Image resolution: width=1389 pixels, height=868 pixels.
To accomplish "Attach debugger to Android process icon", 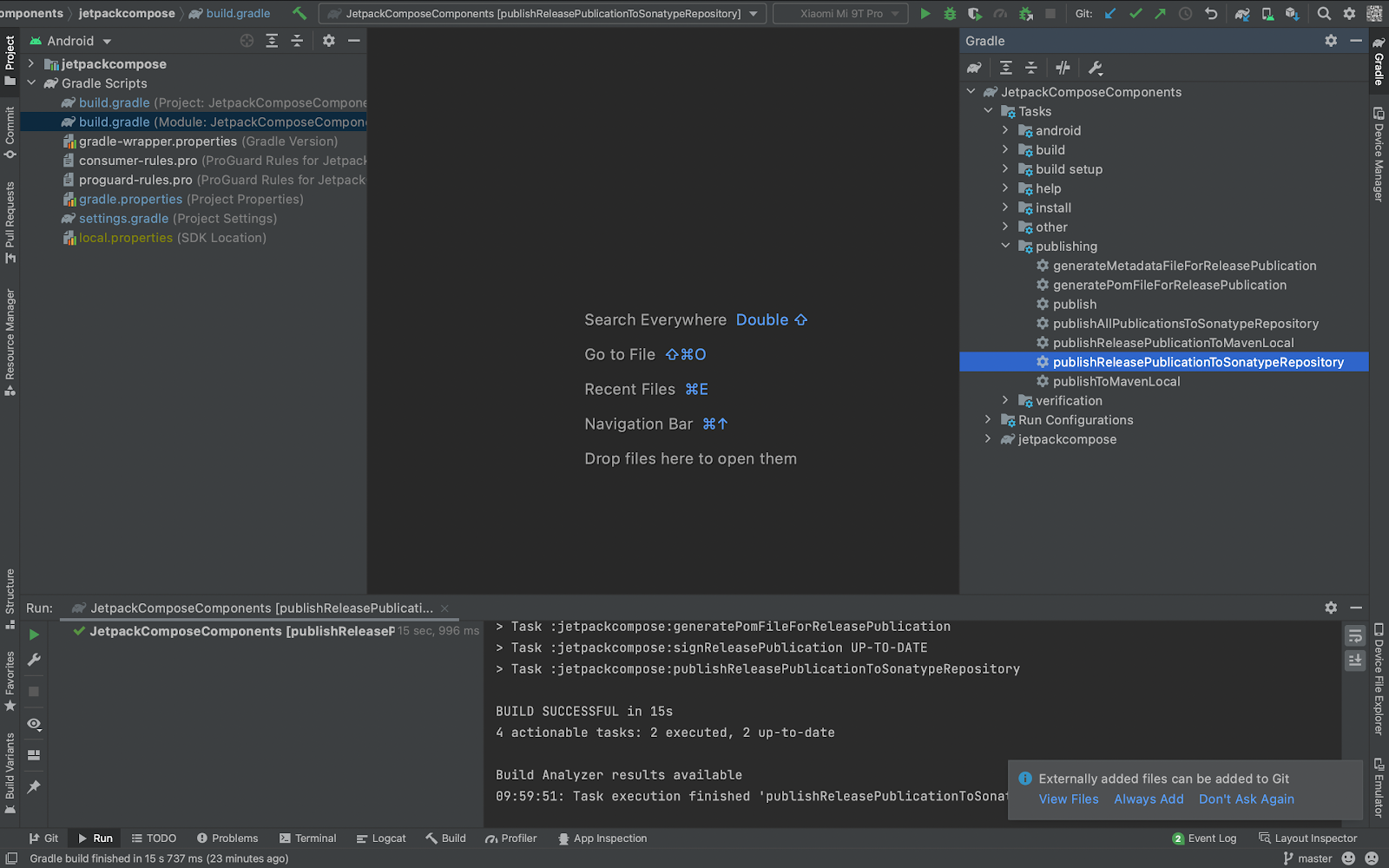I will [x=1025, y=13].
